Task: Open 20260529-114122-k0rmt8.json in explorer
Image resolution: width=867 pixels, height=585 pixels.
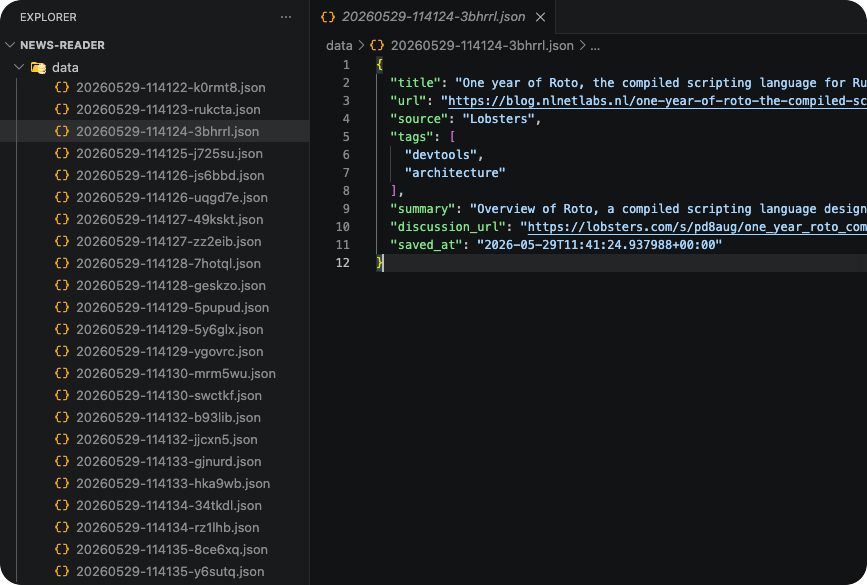Action: point(155,87)
